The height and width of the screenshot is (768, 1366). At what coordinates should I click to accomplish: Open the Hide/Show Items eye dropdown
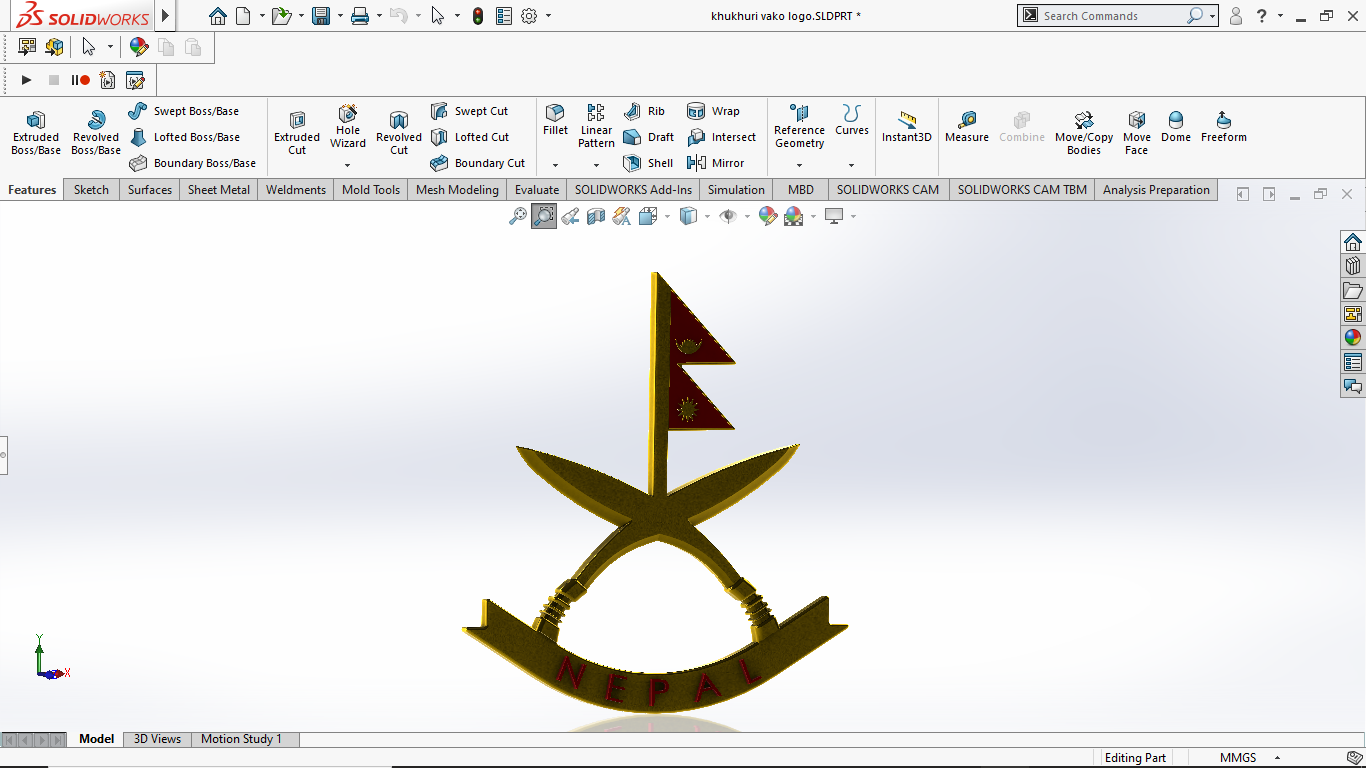pyautogui.click(x=747, y=216)
